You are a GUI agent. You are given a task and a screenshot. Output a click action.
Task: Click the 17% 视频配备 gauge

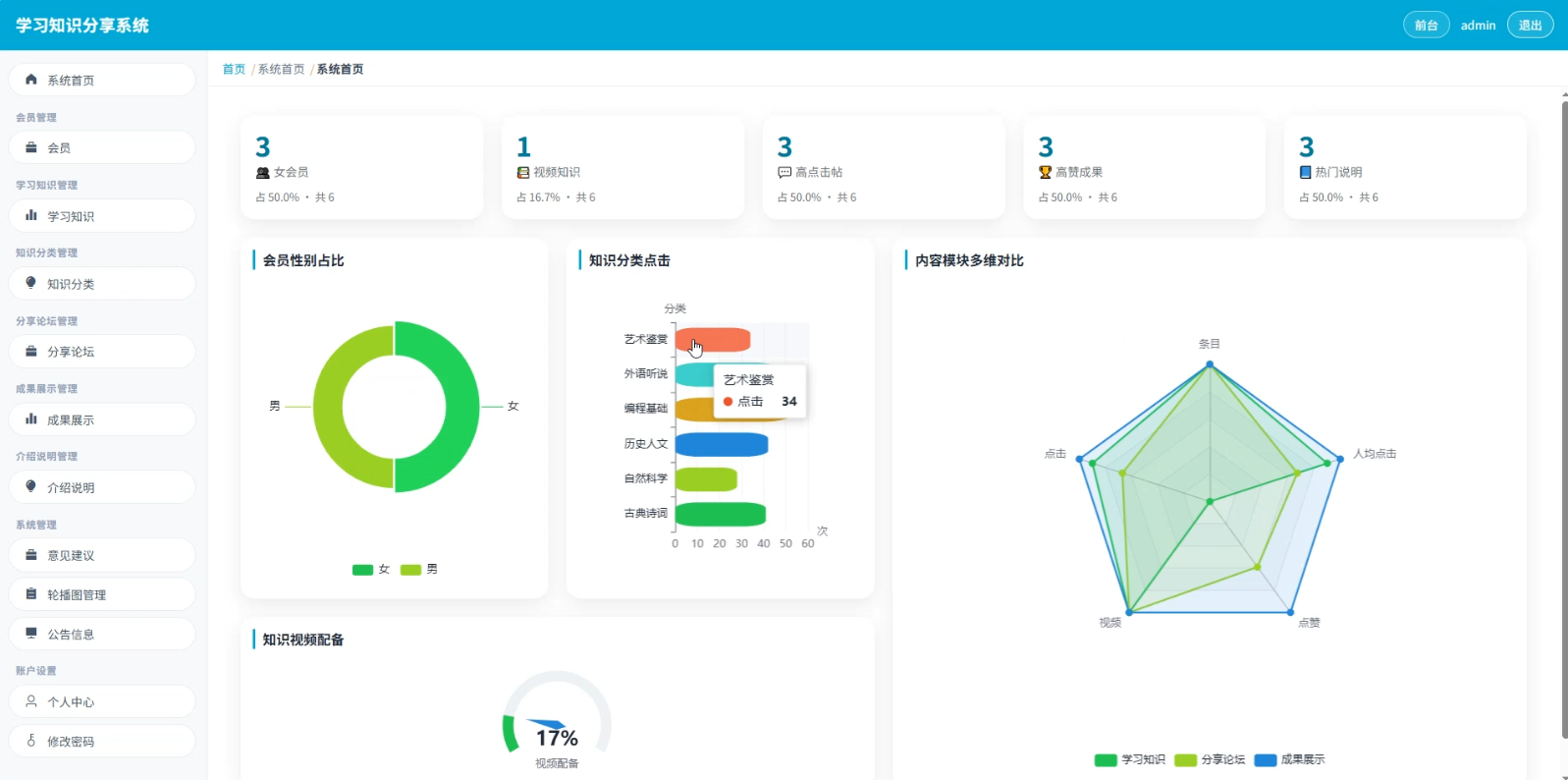pyautogui.click(x=557, y=722)
